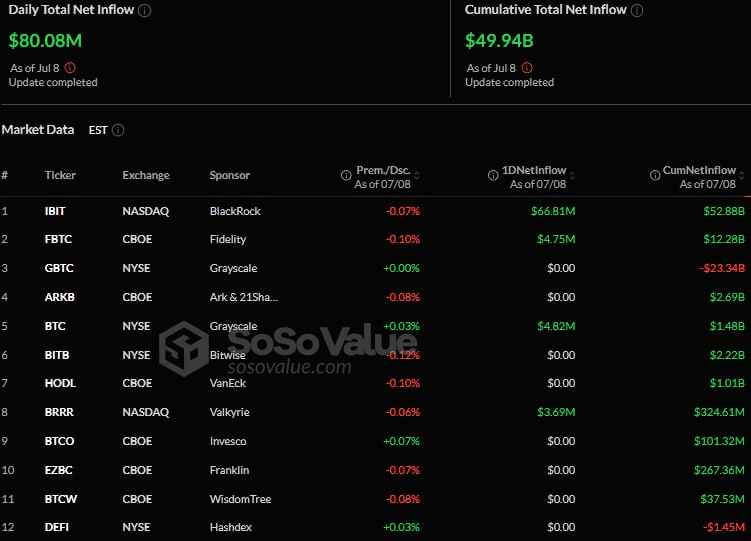Screen dimensions: 751x541
Task: Sort table by Prem./Dsc. arrows
Action: 417,176
